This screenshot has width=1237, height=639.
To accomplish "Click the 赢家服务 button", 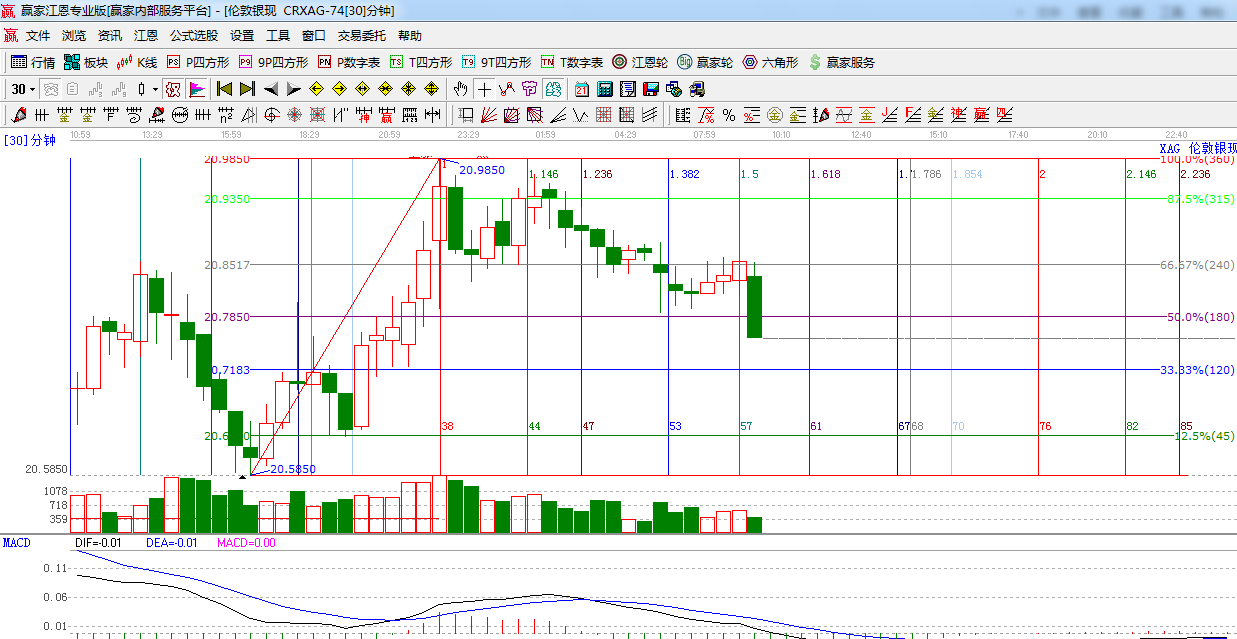I will pyautogui.click(x=841, y=62).
